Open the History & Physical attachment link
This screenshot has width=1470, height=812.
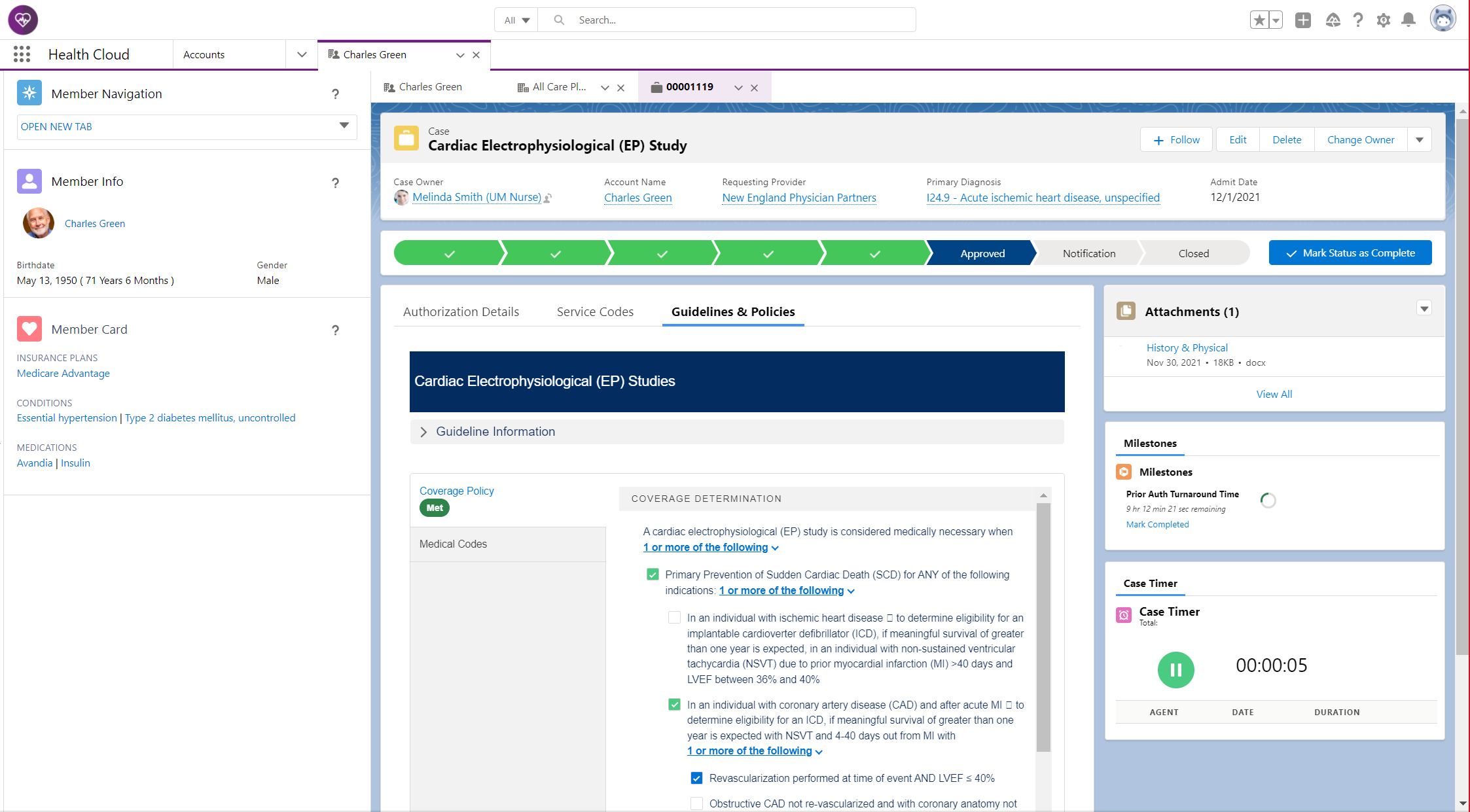(x=1187, y=348)
